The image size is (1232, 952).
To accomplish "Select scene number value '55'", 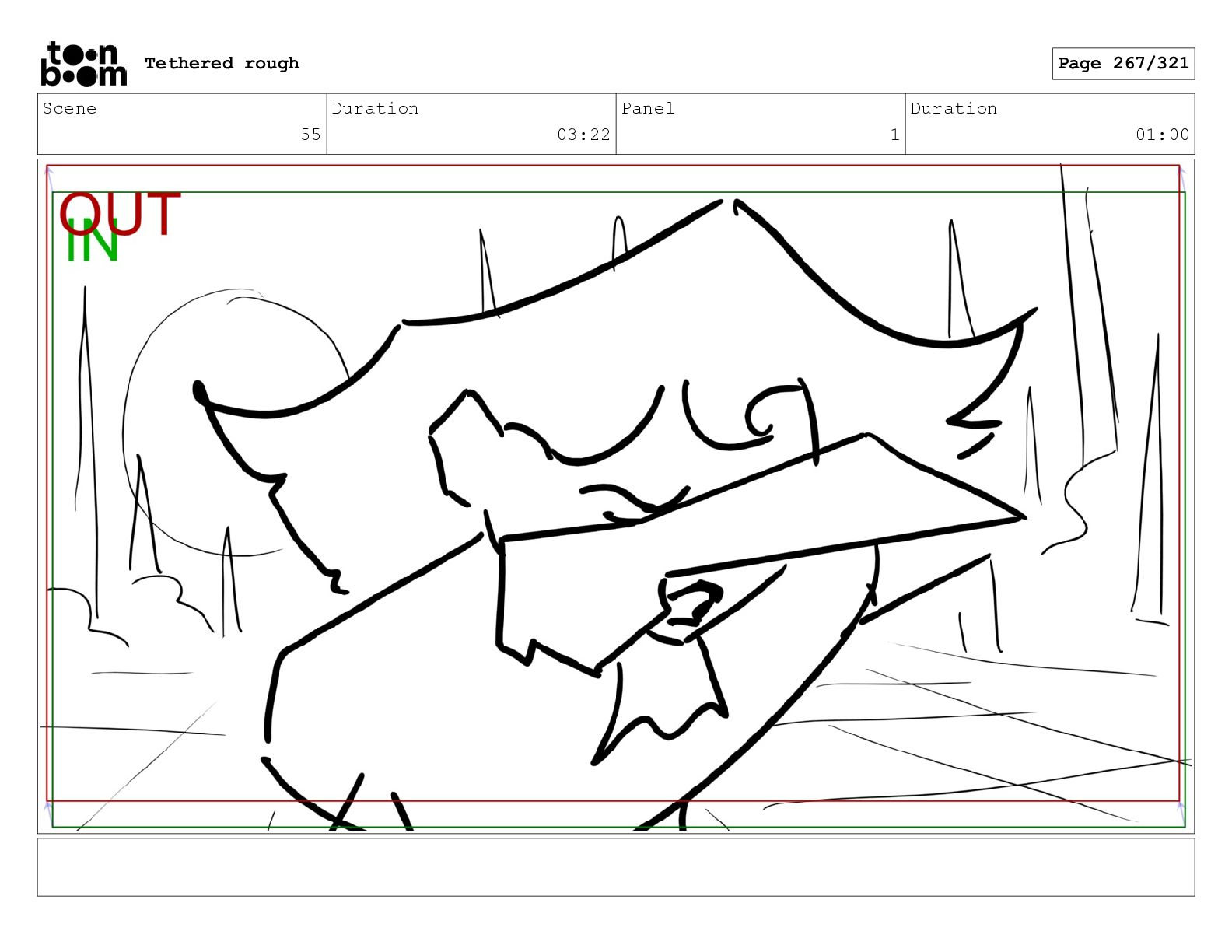I will tap(310, 135).
